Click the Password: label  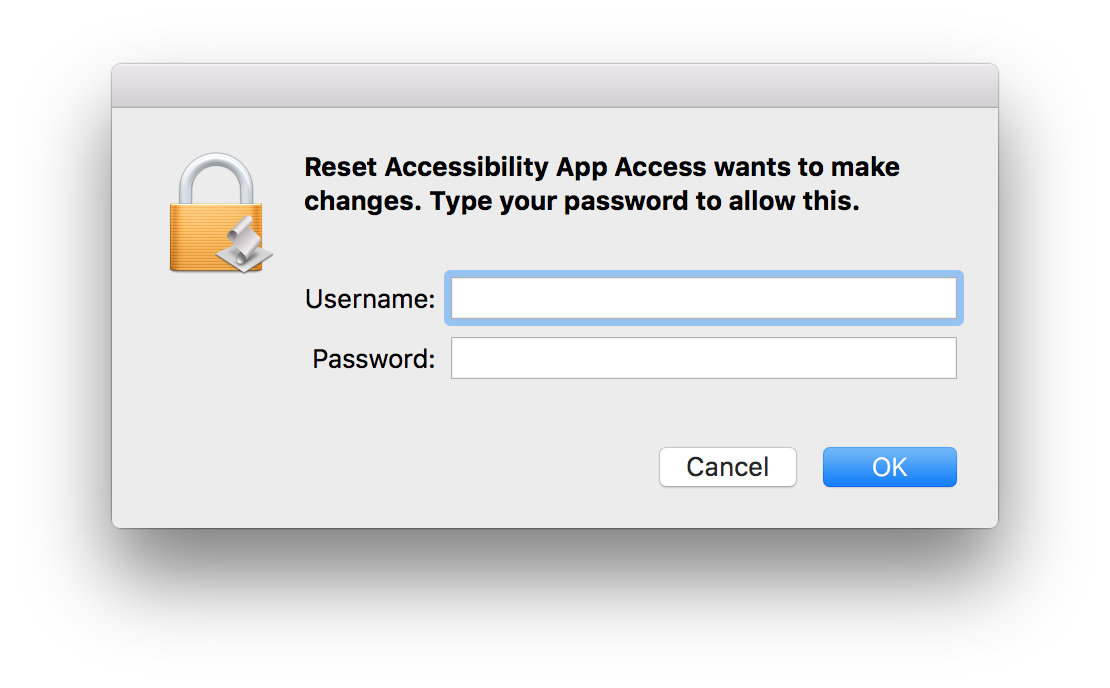[x=373, y=359]
